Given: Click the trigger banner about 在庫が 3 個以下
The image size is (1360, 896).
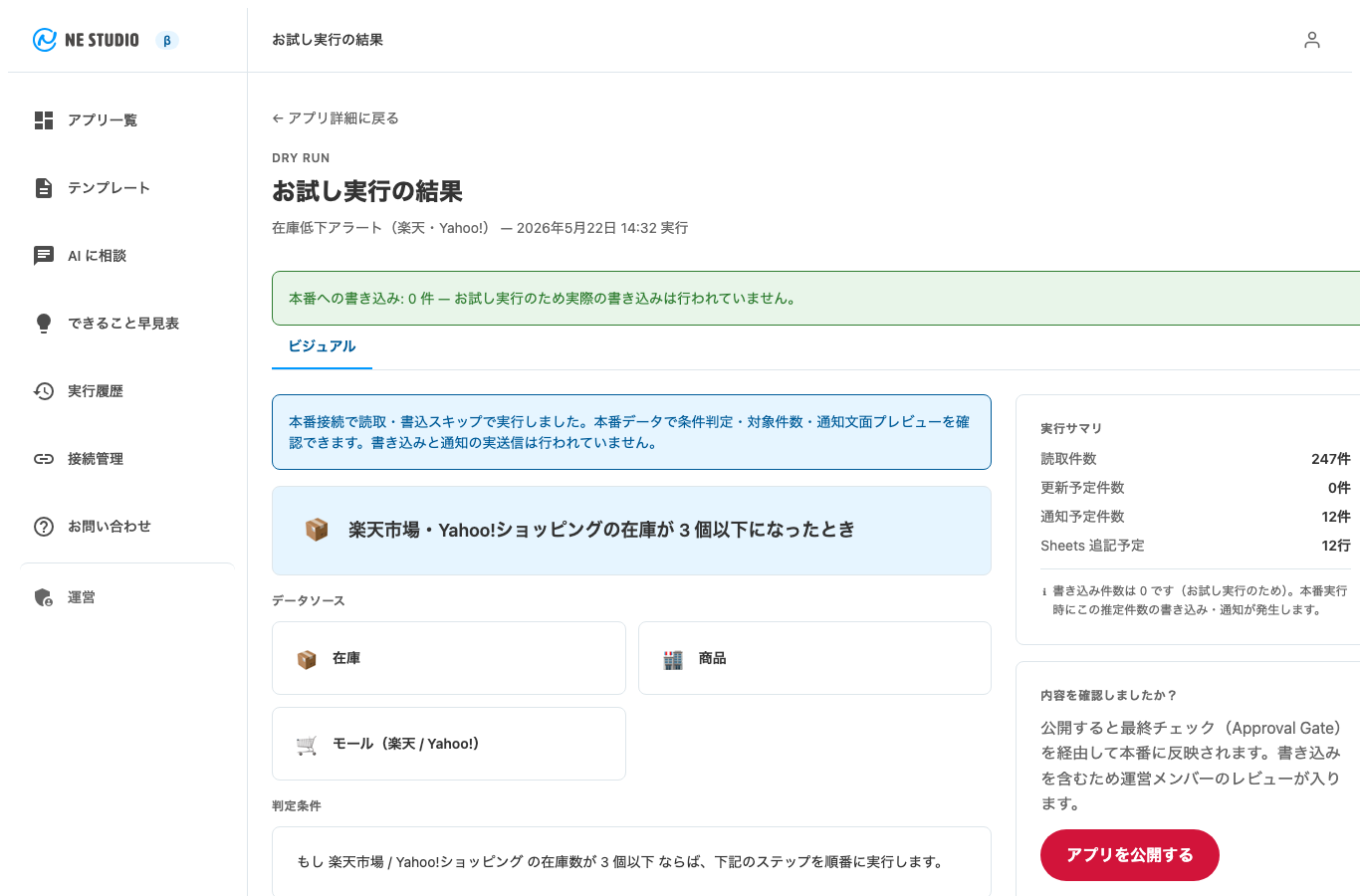Looking at the screenshot, I should coord(631,531).
